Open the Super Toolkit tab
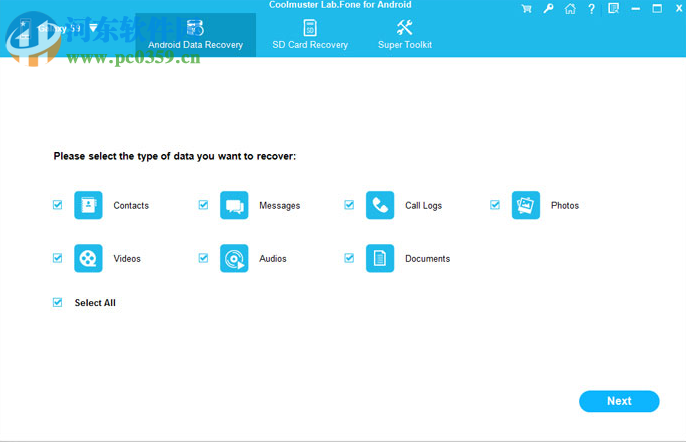 [x=405, y=35]
